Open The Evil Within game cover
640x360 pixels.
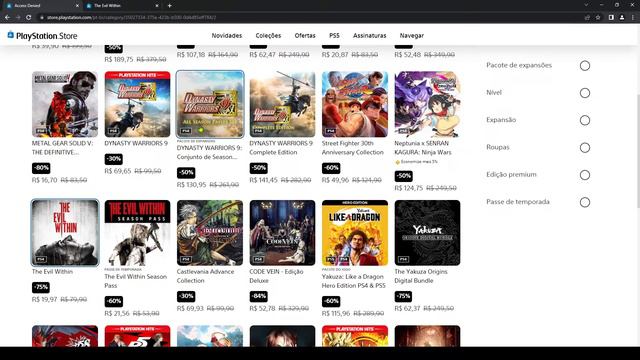tap(65, 233)
